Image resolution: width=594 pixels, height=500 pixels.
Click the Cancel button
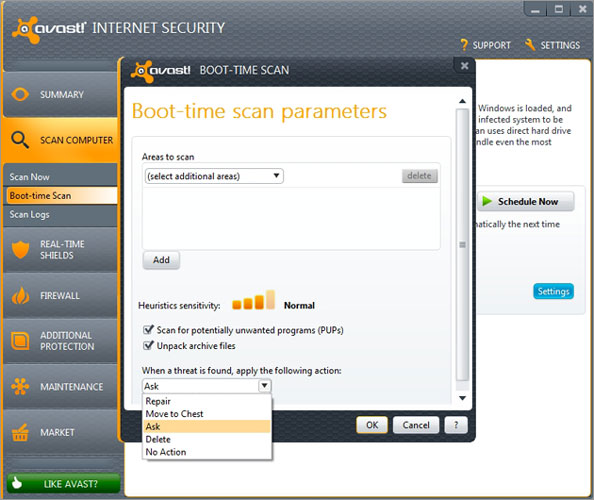416,425
